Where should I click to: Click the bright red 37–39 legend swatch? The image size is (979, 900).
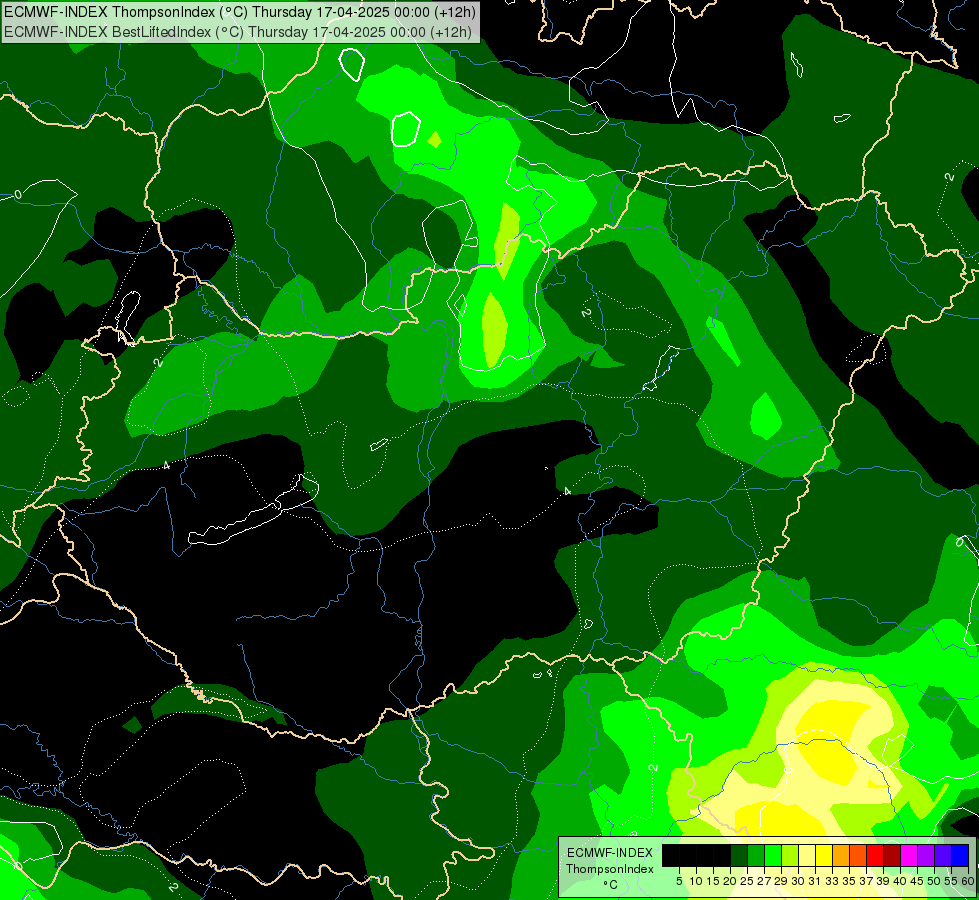tap(874, 855)
